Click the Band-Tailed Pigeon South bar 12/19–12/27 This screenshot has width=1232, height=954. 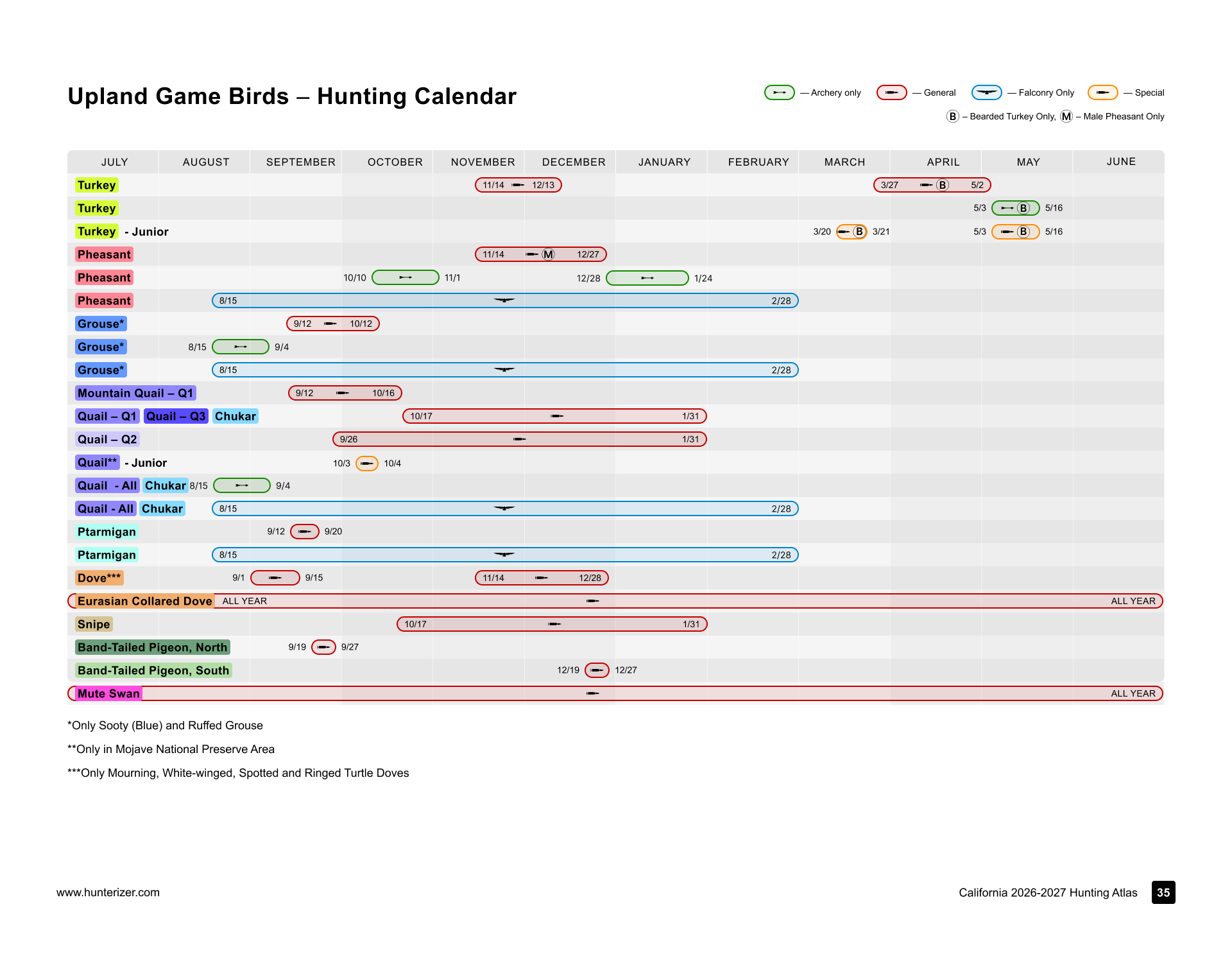(x=597, y=670)
